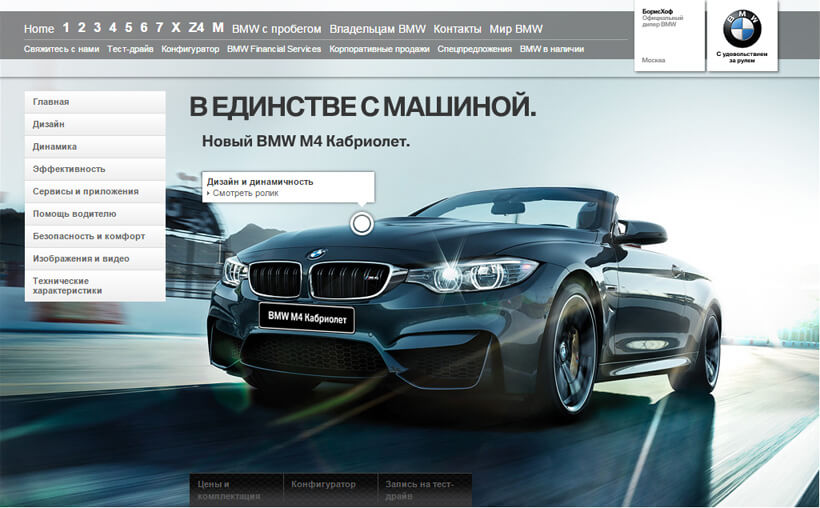Open the Конфигуратор link in the top subnavigation
The height and width of the screenshot is (508, 820).
190,49
